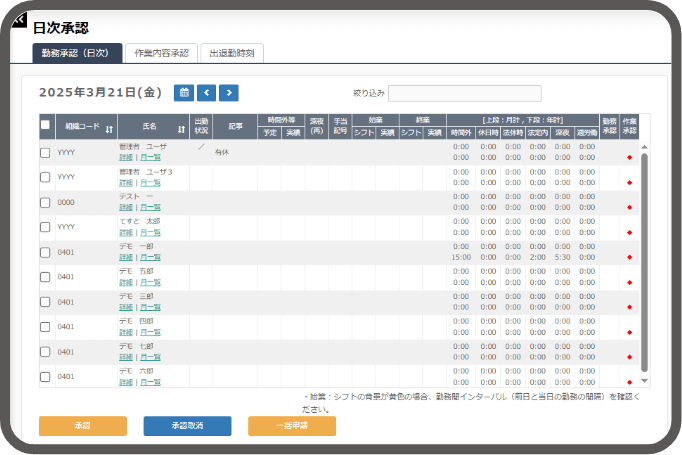Click the 15:00 value in デモ 一郎 row
Screen dimensions: 682x455
click(461, 258)
